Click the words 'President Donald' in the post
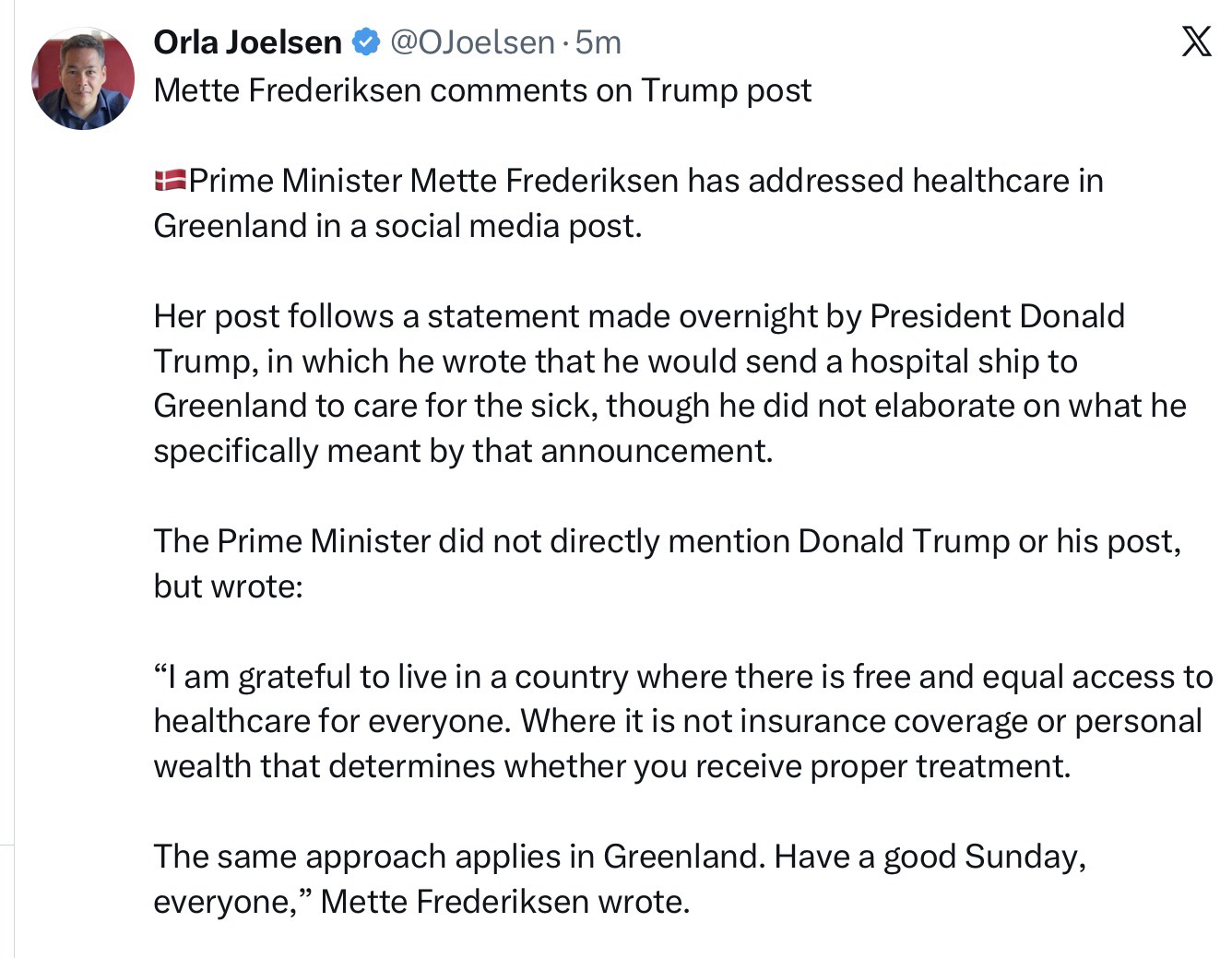Screen dimensions: 1232x958 997,316
